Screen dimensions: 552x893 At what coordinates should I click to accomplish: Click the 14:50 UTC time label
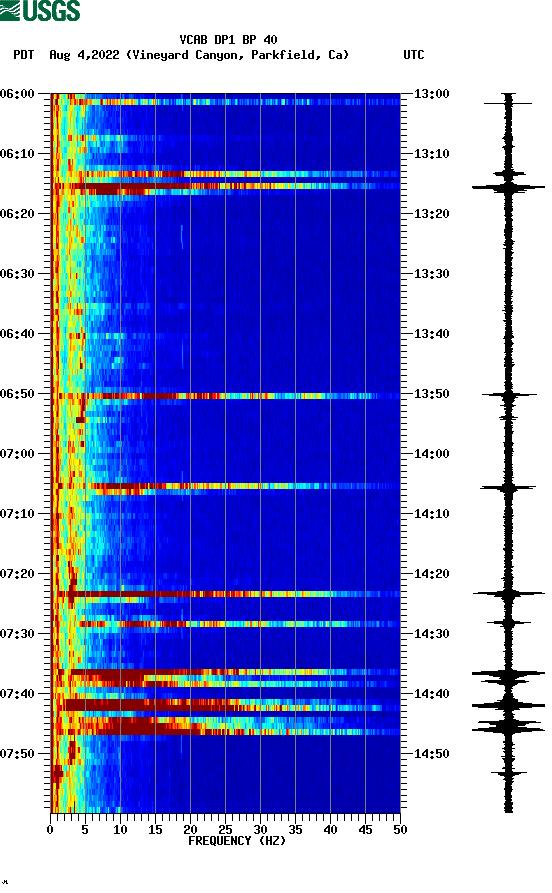click(431, 753)
